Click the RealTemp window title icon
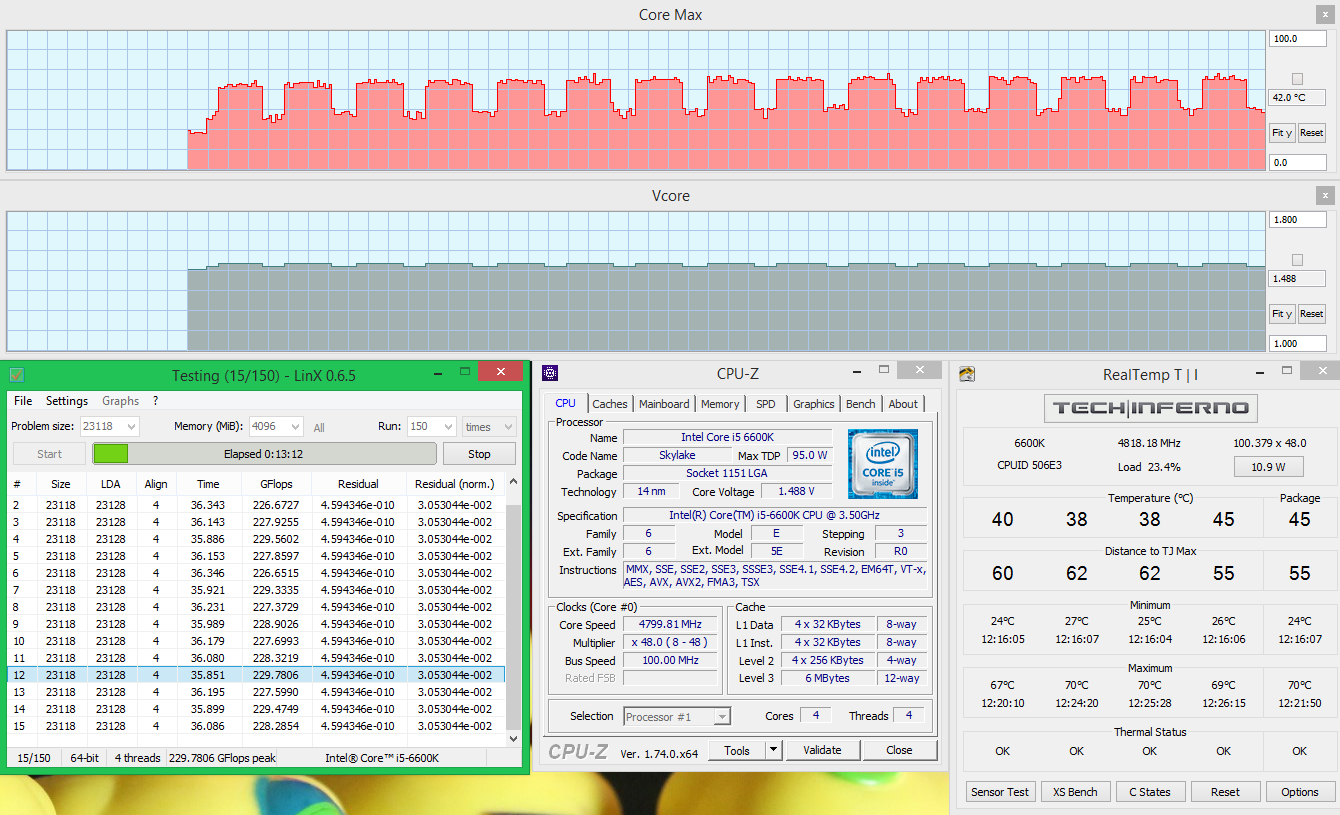This screenshot has width=1340, height=815. tap(967, 375)
